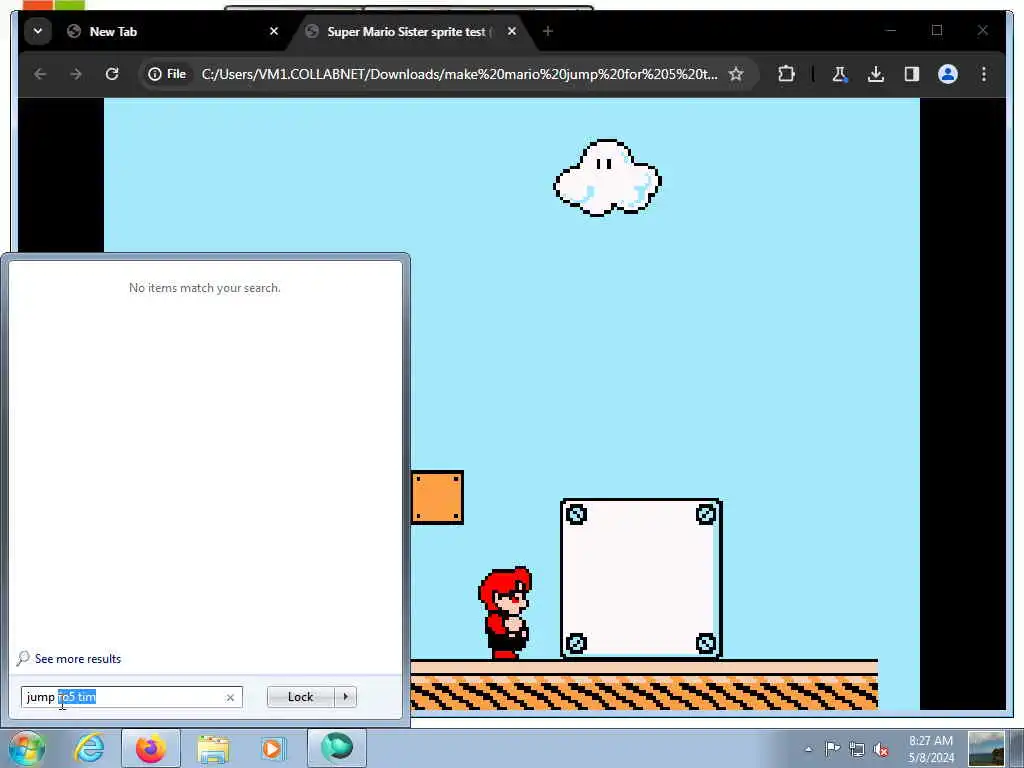
Task: Close the New Tab tab
Action: coord(274,31)
